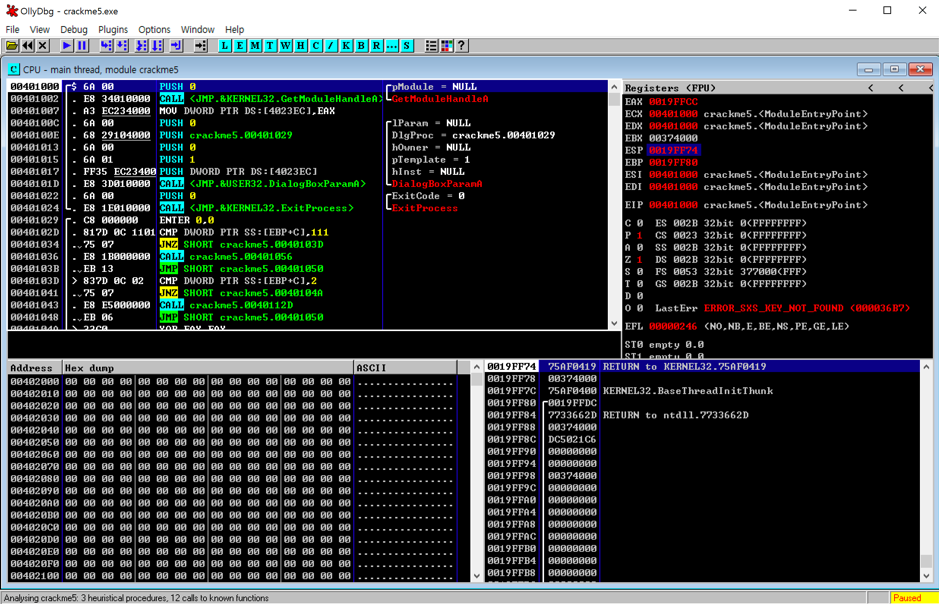Viewport: 939px width, 604px height.
Task: Select disassembly line at address 00401029
Action: click(x=308, y=220)
